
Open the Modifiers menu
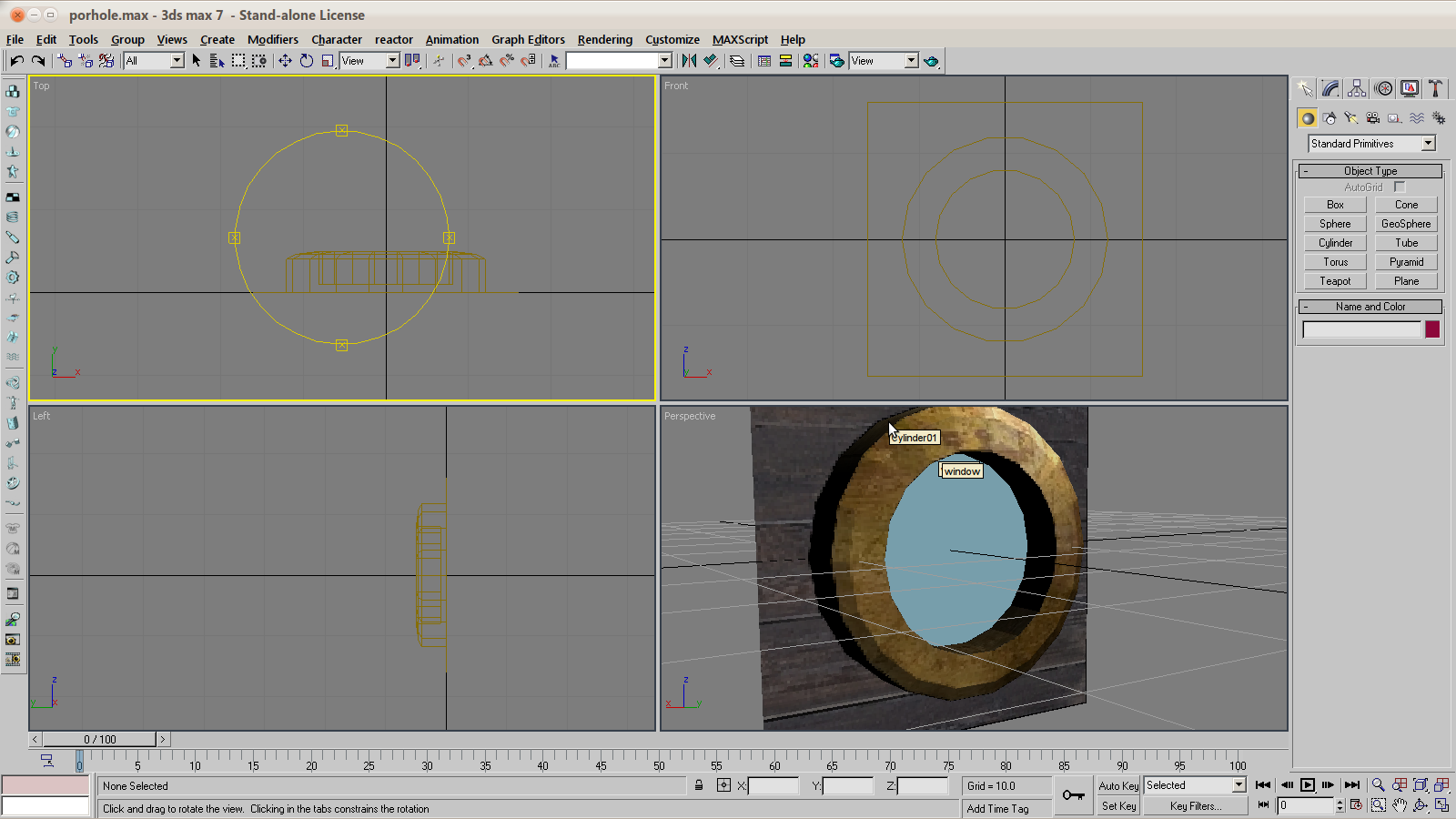(x=272, y=39)
